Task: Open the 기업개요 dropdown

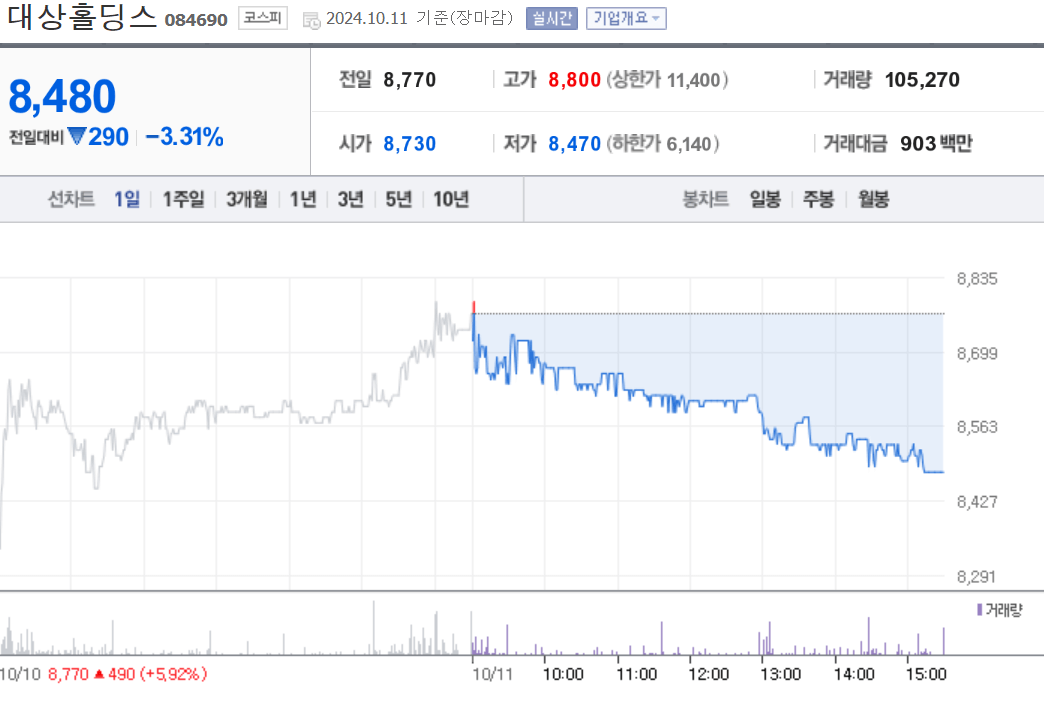Action: click(x=626, y=19)
